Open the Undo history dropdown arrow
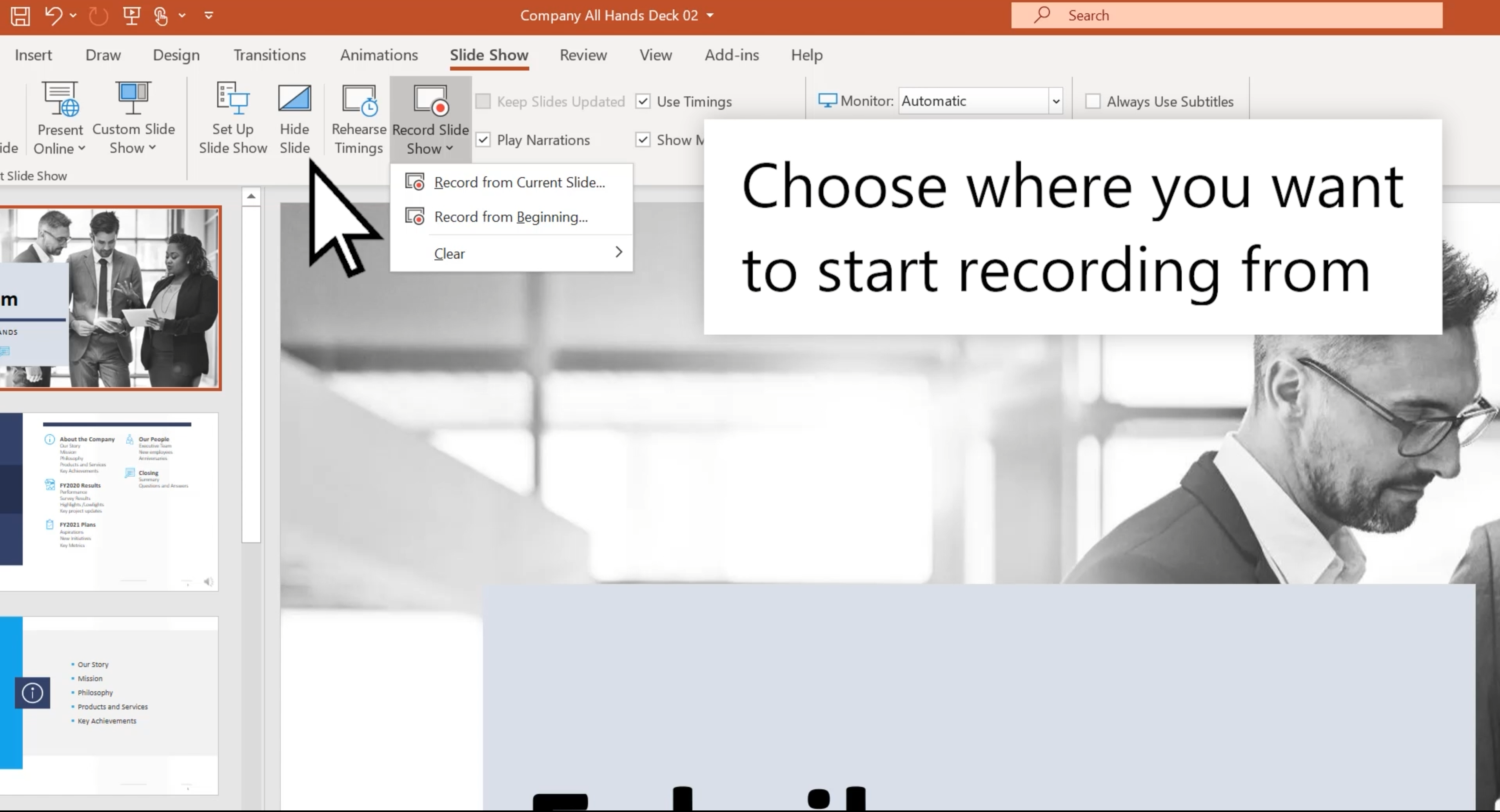The width and height of the screenshot is (1500, 812). pyautogui.click(x=73, y=16)
